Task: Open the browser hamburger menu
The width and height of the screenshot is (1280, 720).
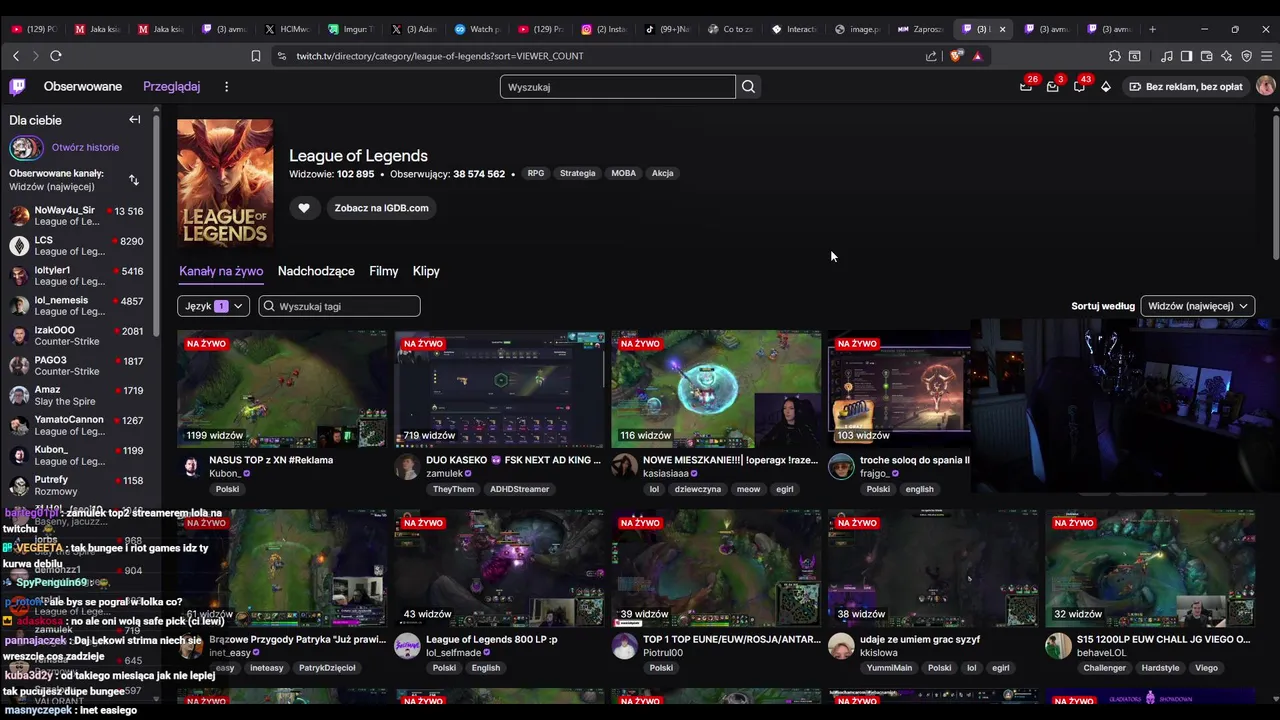Action: (1267, 56)
